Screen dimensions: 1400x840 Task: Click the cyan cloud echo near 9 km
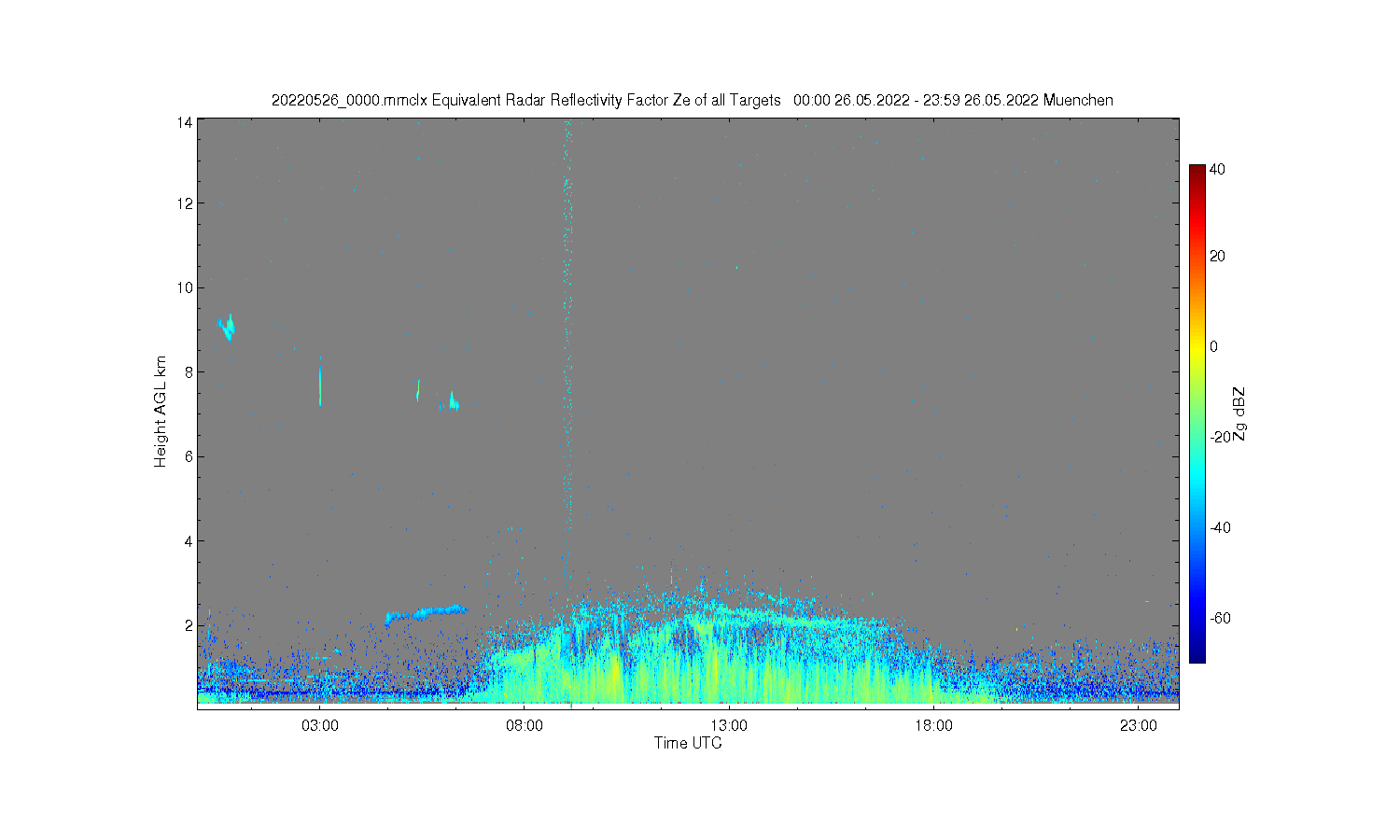coord(226,328)
